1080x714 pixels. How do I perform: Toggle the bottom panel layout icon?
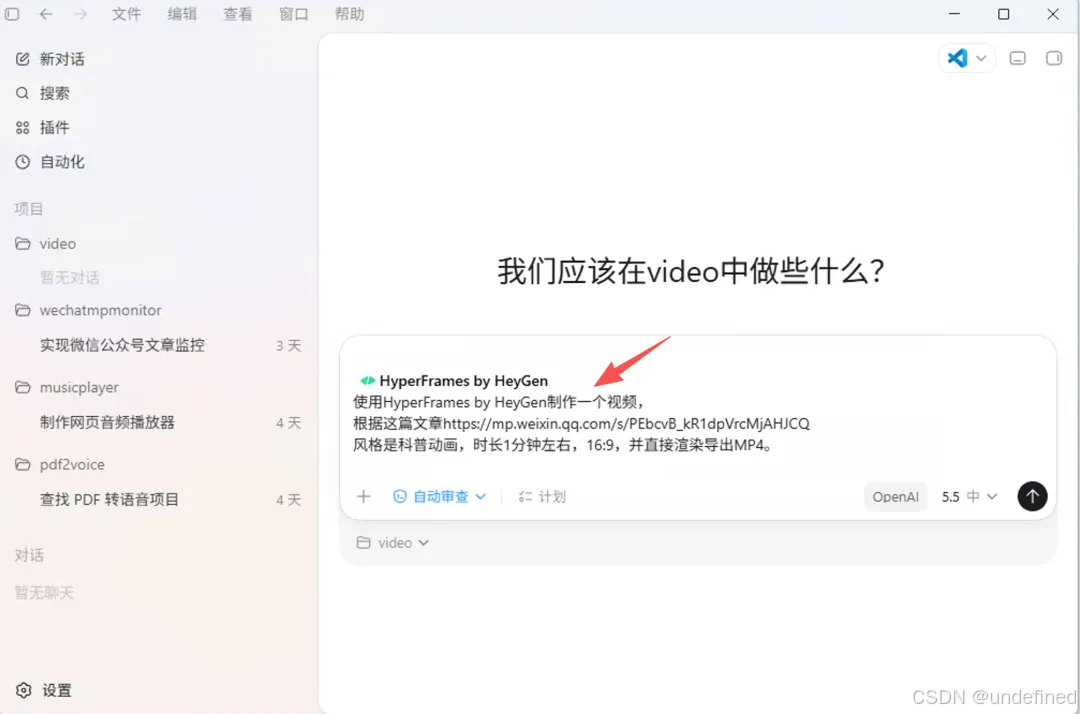(1017, 59)
